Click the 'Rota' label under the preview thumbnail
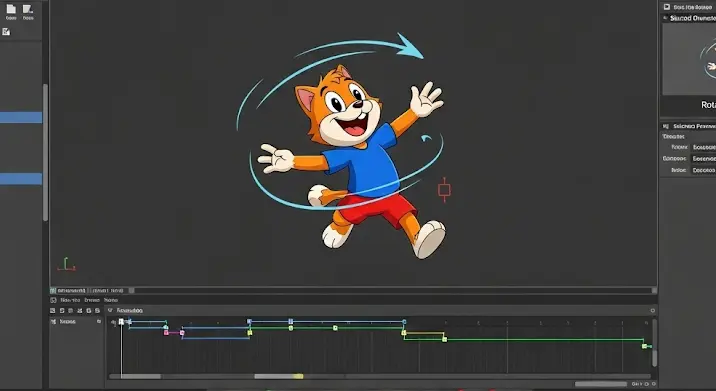Viewport: 716px width, 391px height. (708, 105)
